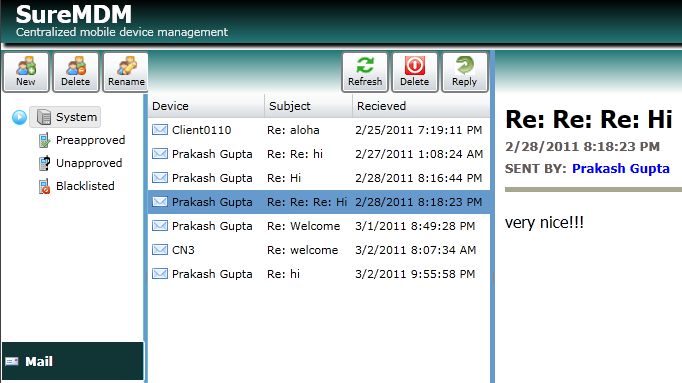Image resolution: width=682 pixels, height=383 pixels.
Task: Click envelope icon for Client0110 message
Action: tap(160, 130)
